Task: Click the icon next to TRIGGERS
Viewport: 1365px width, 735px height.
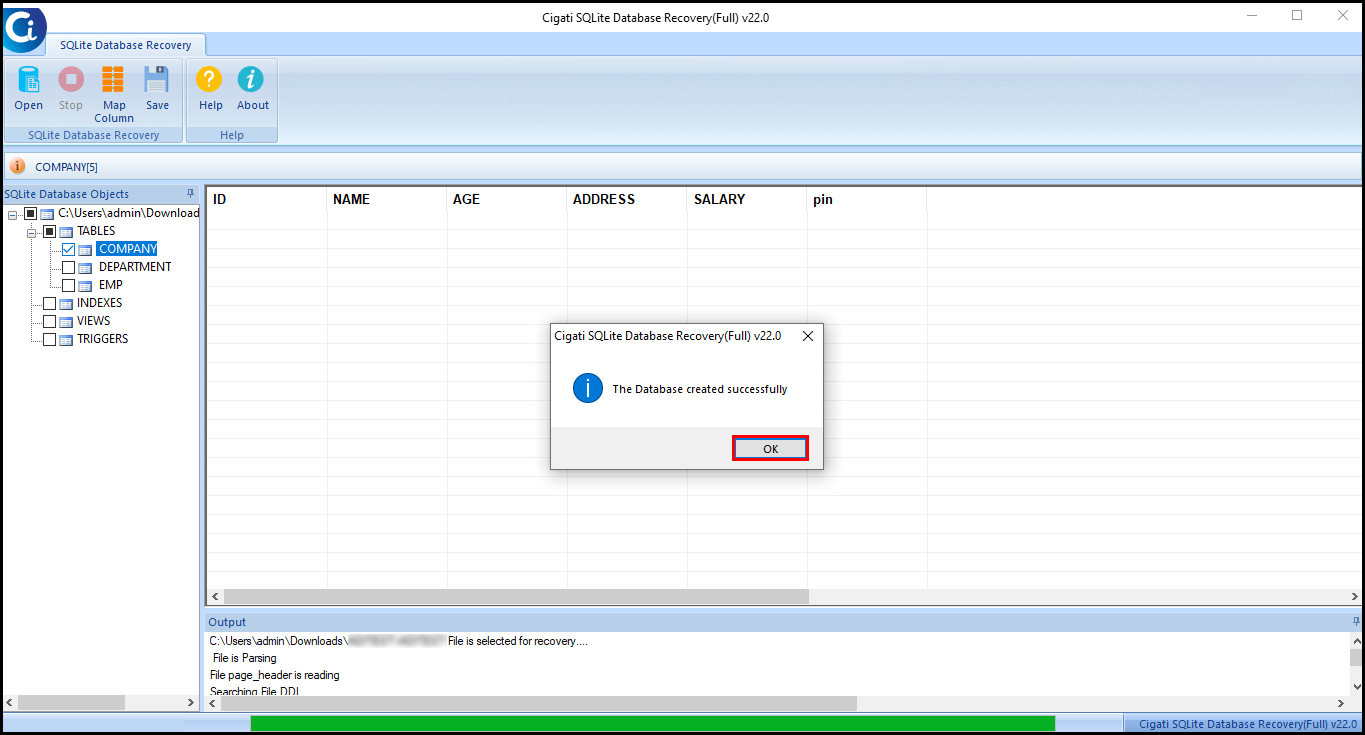Action: click(66, 340)
